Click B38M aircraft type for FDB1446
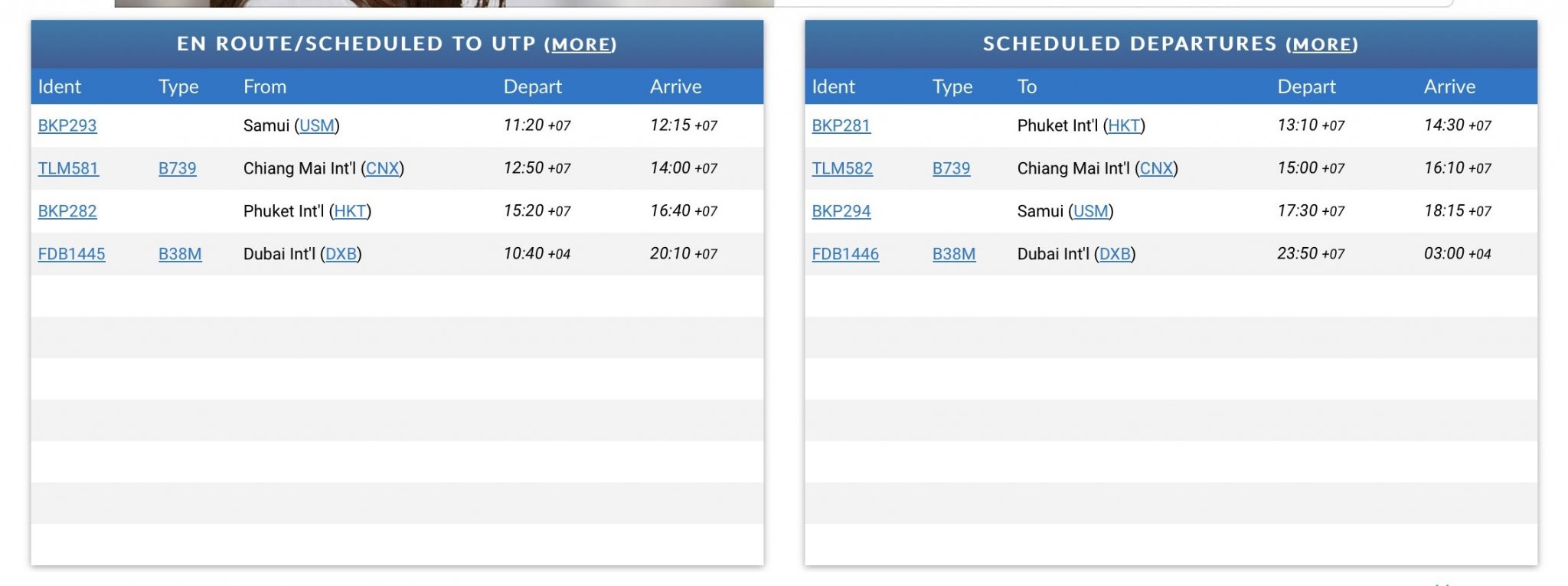This screenshot has height=586, width=1568. click(x=954, y=254)
